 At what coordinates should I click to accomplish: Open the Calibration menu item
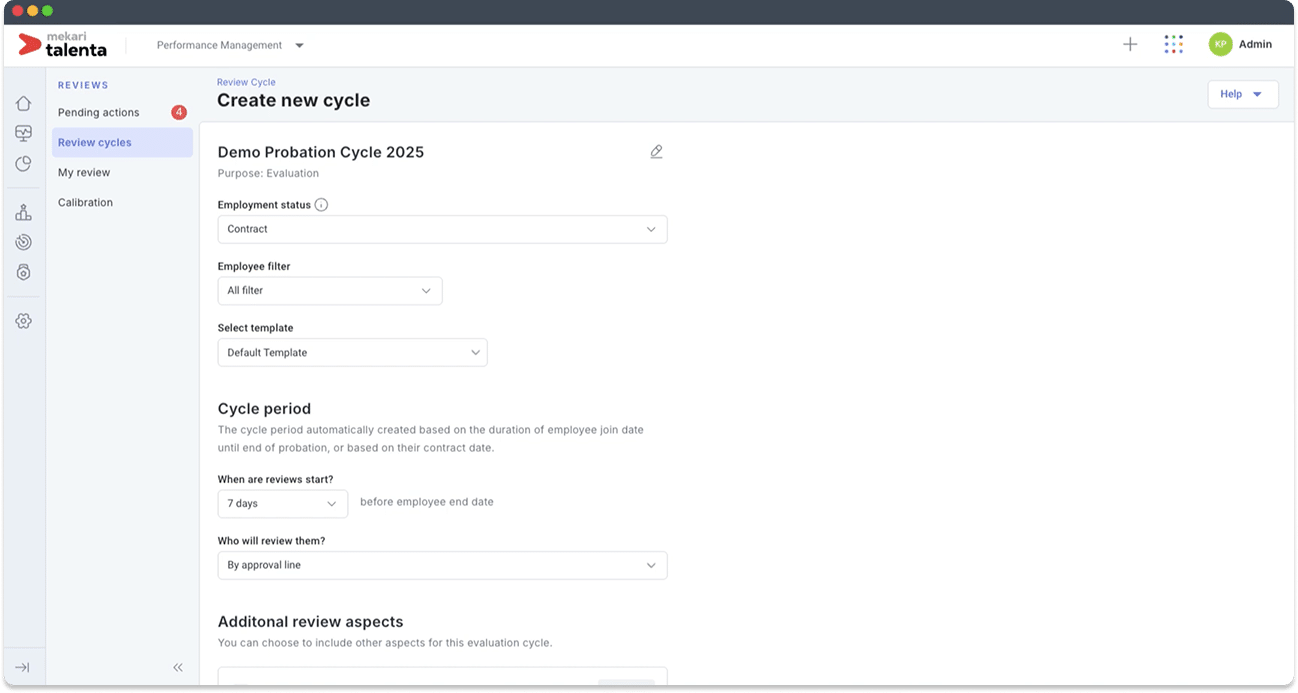tap(85, 203)
